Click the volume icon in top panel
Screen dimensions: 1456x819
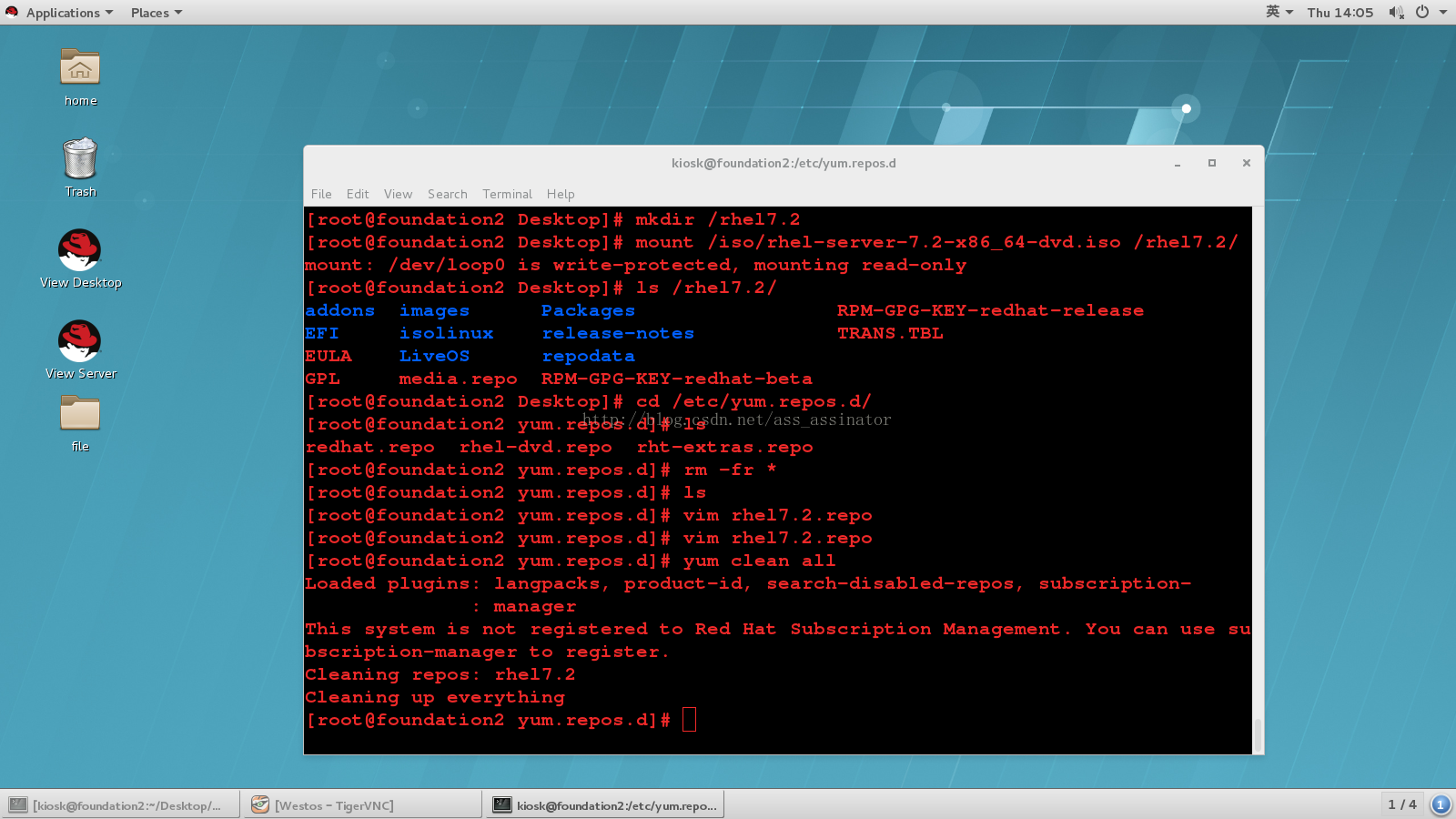tap(1396, 12)
